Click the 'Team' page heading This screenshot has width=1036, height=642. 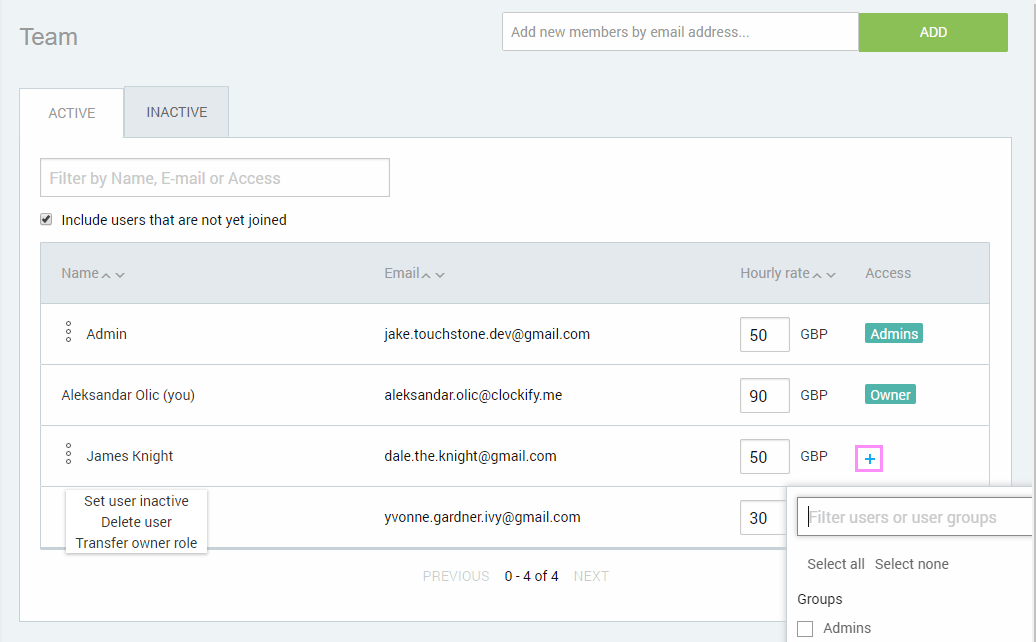tap(48, 37)
